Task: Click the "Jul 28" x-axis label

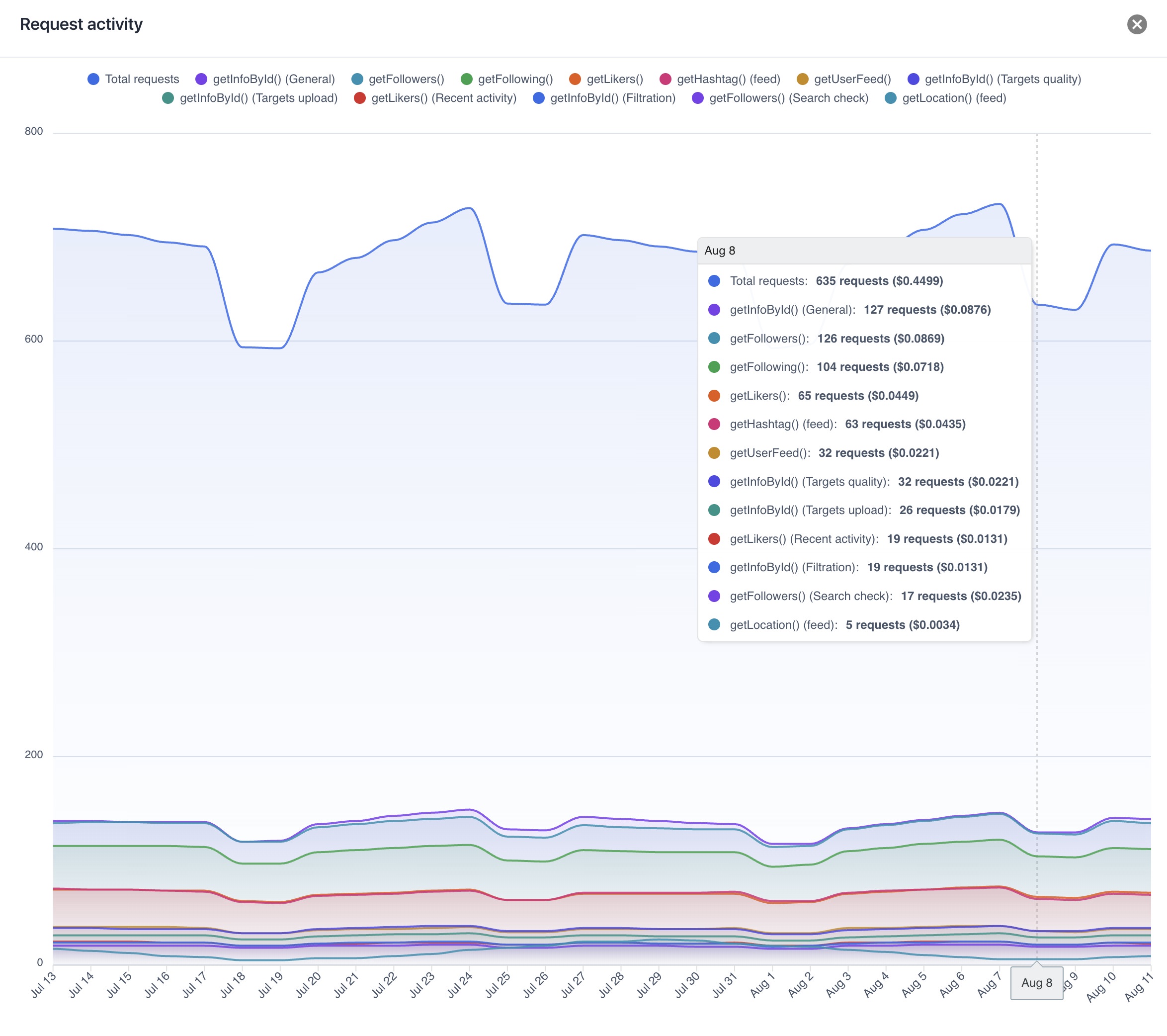Action: coord(611,985)
